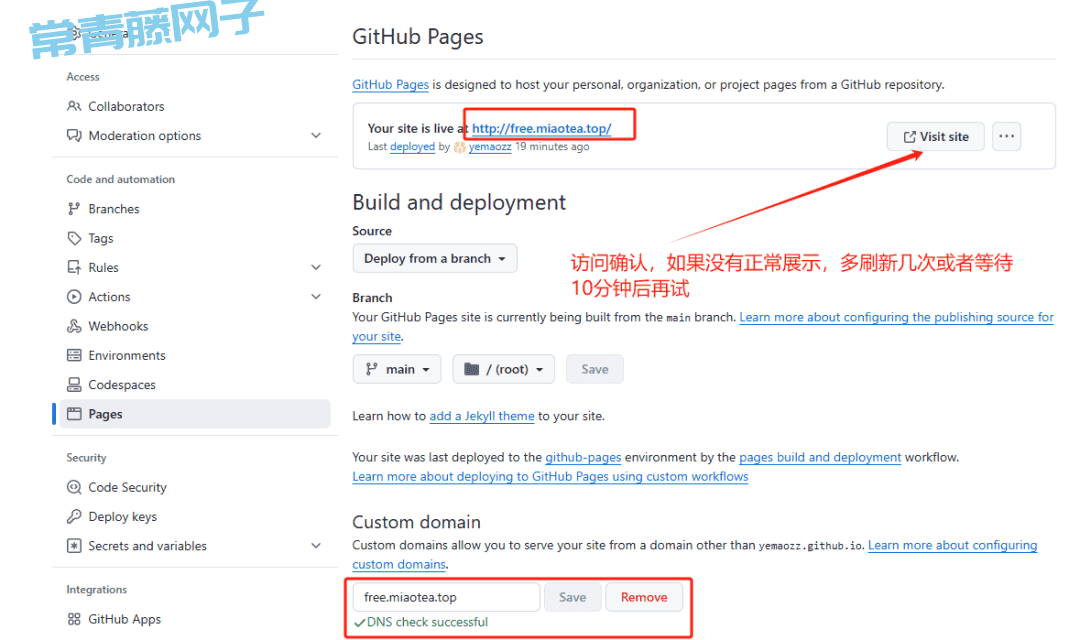Select the Pages sidebar item
This screenshot has width=1080, height=640.
pyautogui.click(x=194, y=414)
